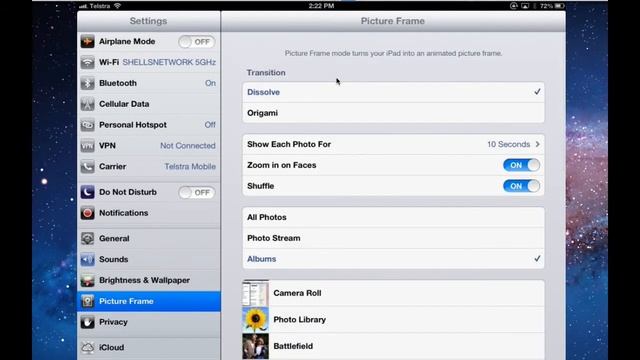Image resolution: width=640 pixels, height=360 pixels.
Task: Tap the Notifications red dot icon
Action: tap(87, 213)
